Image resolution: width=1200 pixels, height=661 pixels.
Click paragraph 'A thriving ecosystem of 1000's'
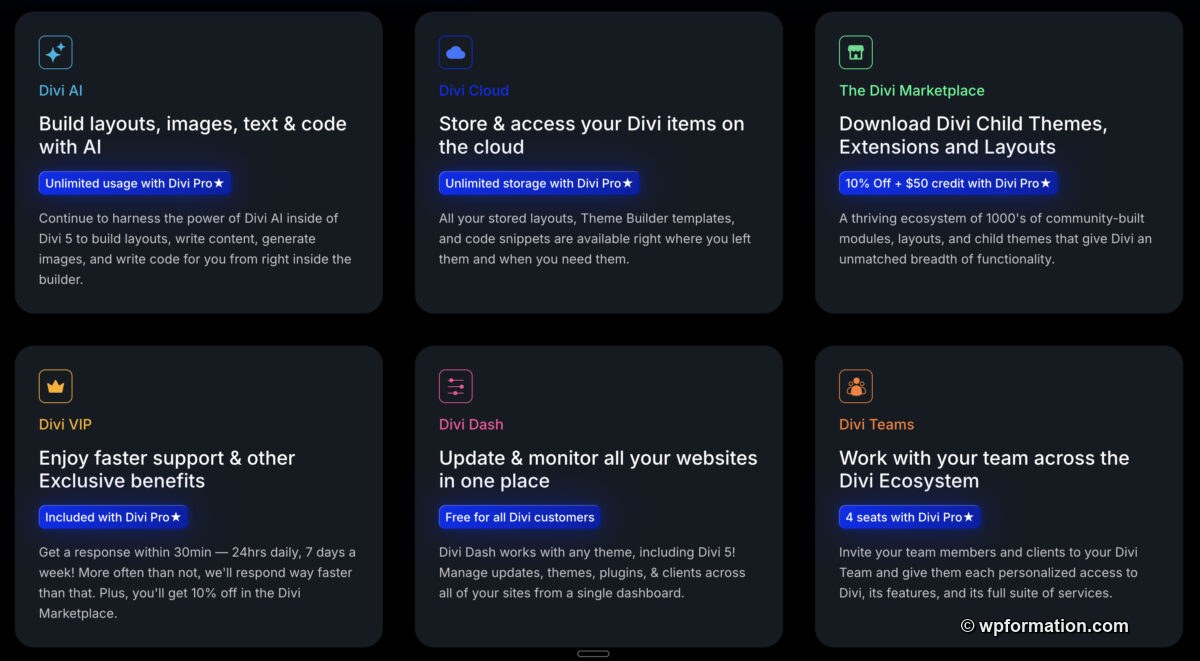pos(995,239)
